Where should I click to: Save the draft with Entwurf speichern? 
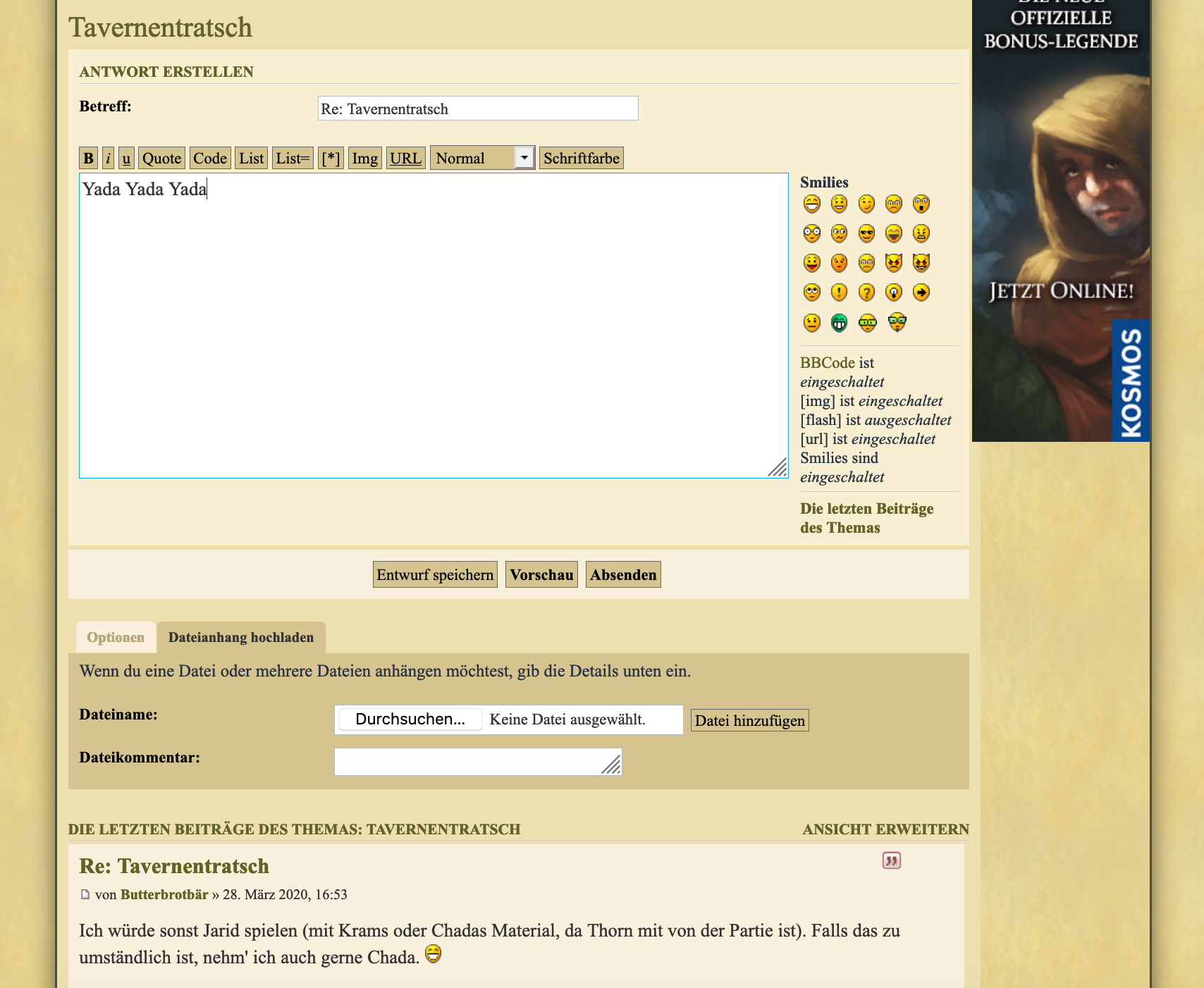(x=435, y=575)
